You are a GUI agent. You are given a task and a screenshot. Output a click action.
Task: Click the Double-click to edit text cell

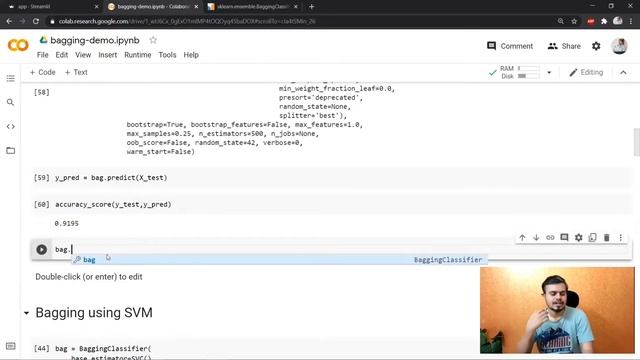[x=89, y=277]
